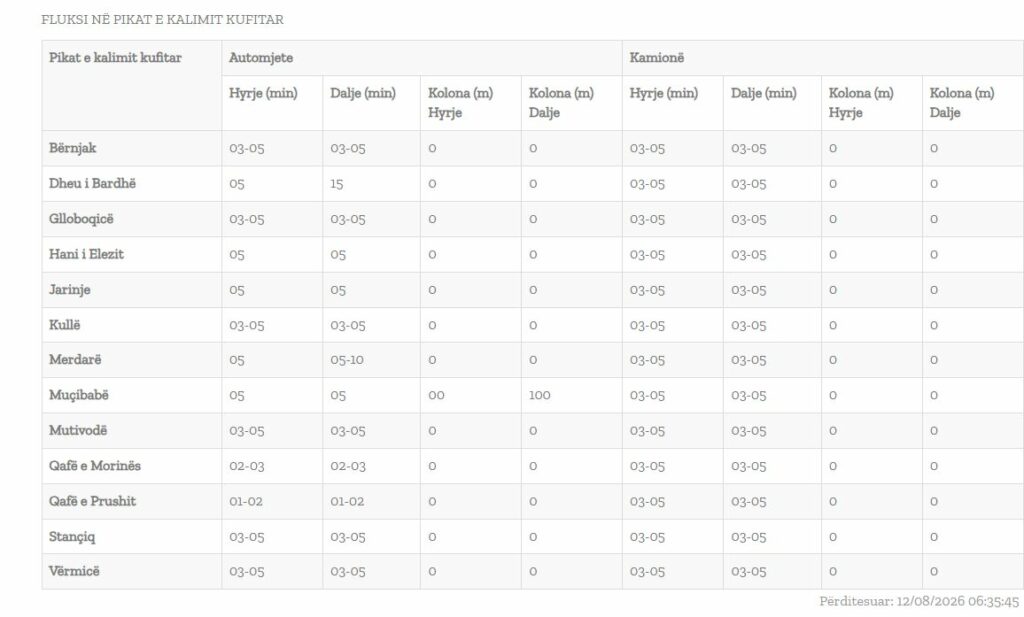Select the FLUKSI NË PIKAT E KALIMIT KUFITAR heading

click(x=162, y=20)
